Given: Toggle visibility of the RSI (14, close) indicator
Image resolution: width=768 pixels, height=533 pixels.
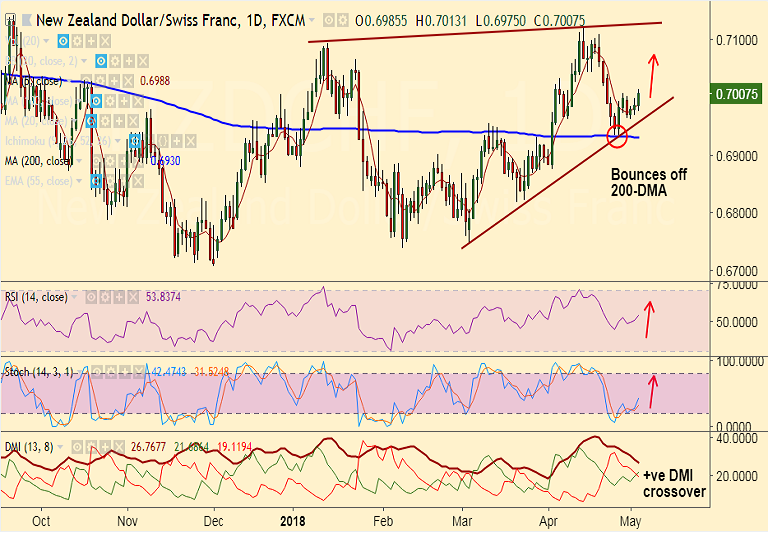Looking at the screenshot, I should click(x=91, y=297).
